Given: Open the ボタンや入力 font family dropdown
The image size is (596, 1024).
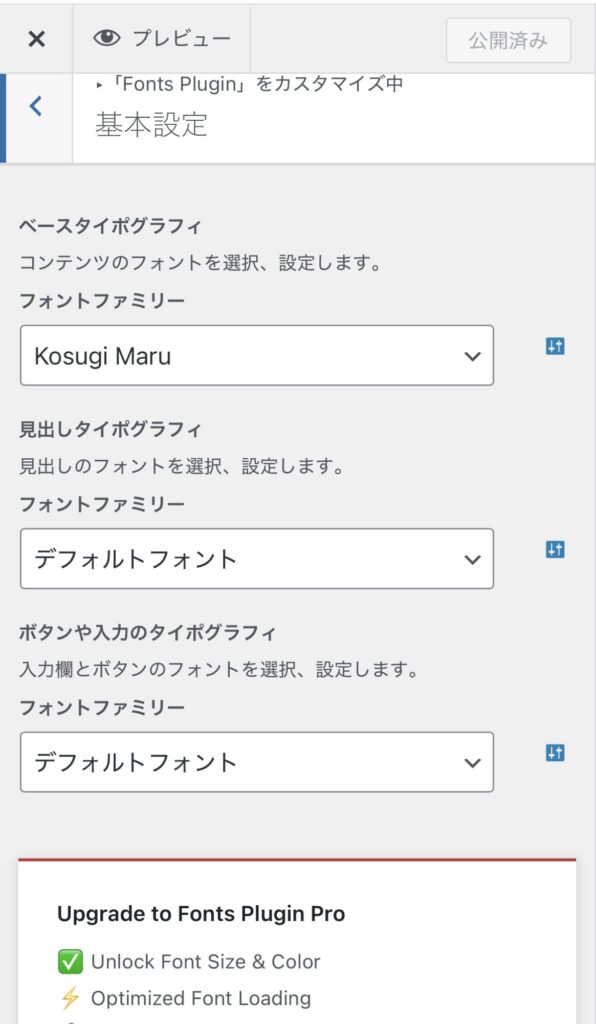Looking at the screenshot, I should (x=257, y=761).
